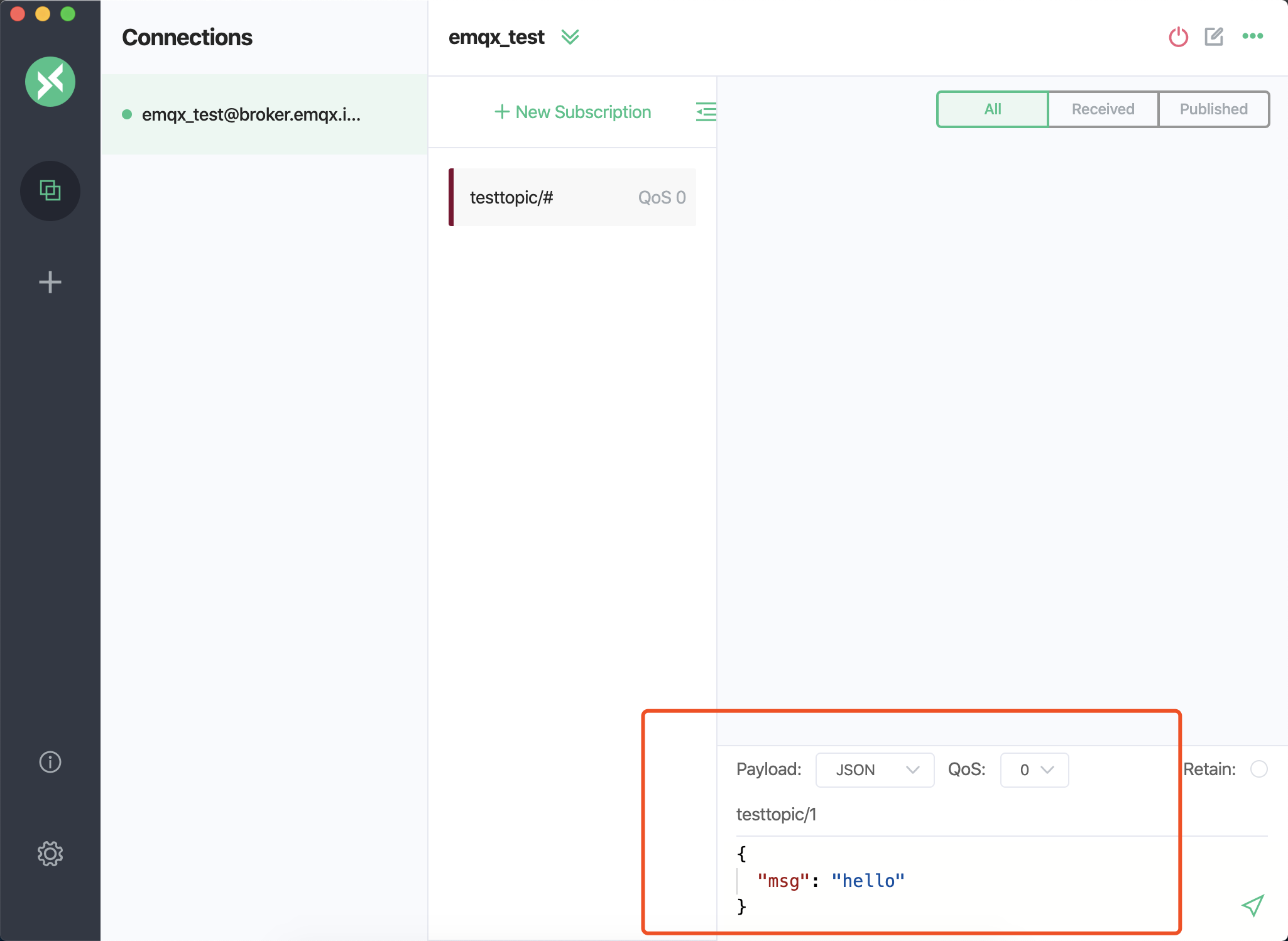Toggle the Retain radio button
The image size is (1288, 941).
(1258, 769)
